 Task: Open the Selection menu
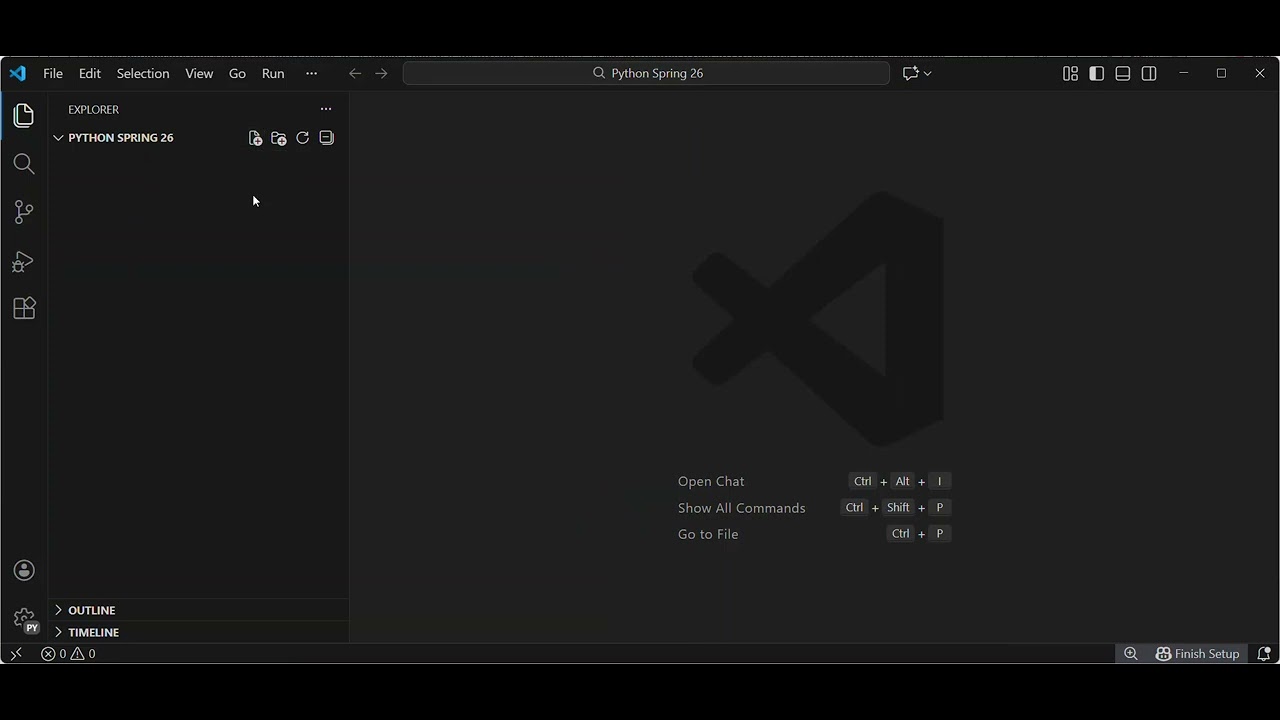143,73
